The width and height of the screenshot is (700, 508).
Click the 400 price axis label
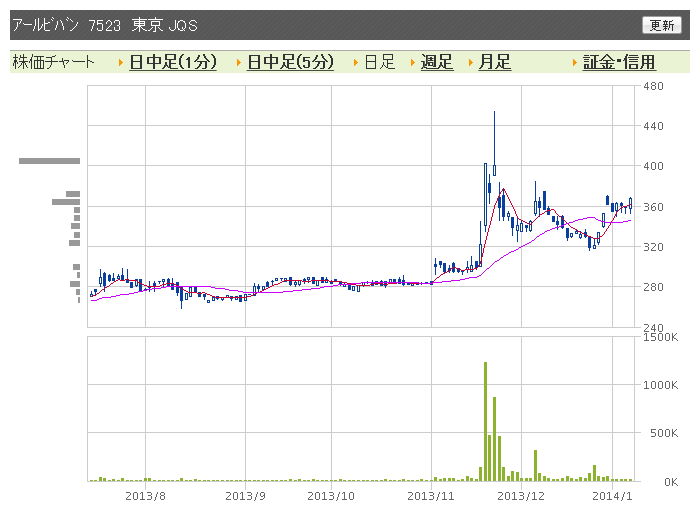coord(653,167)
